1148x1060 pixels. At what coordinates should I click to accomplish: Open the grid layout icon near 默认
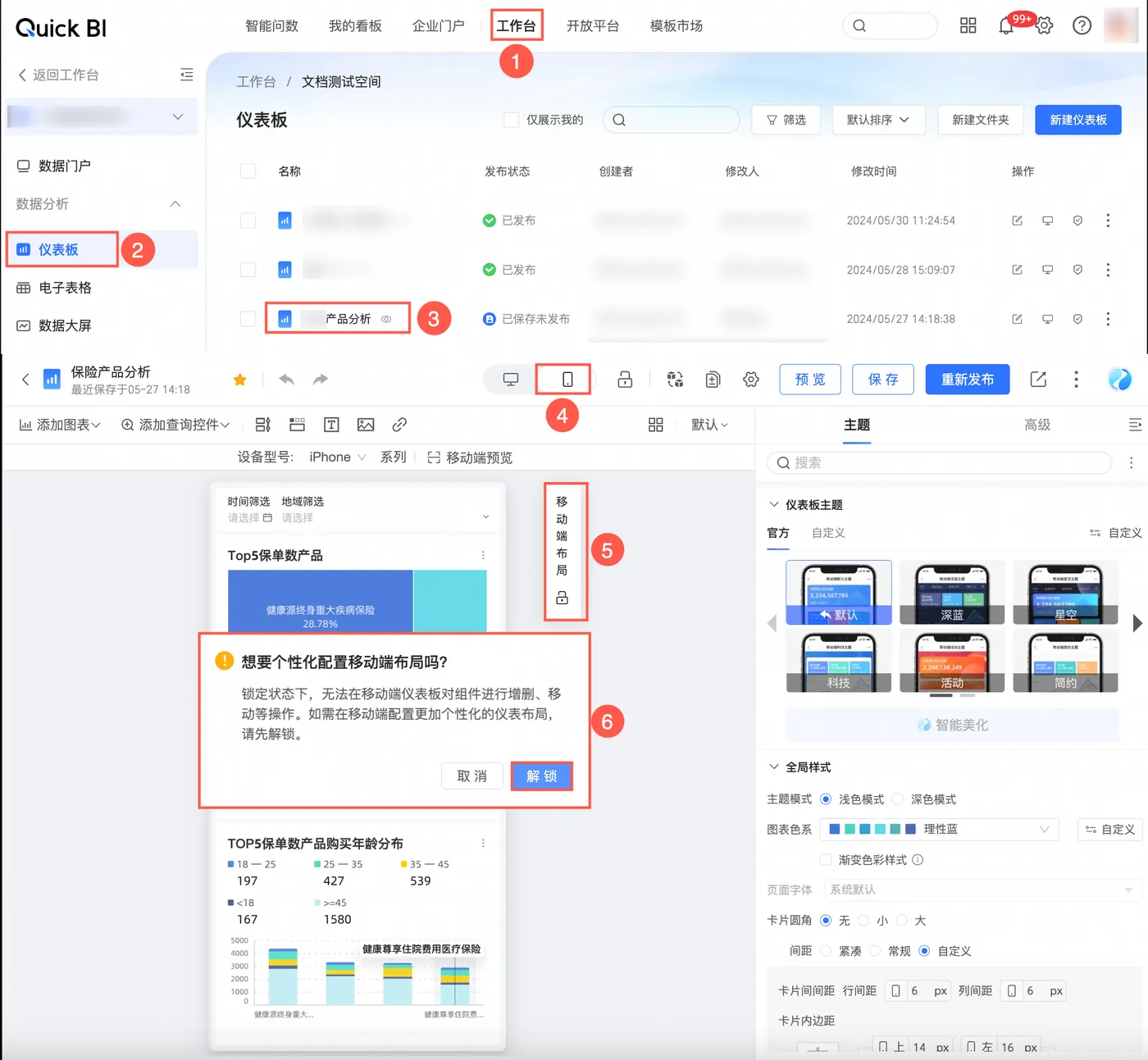[x=655, y=425]
